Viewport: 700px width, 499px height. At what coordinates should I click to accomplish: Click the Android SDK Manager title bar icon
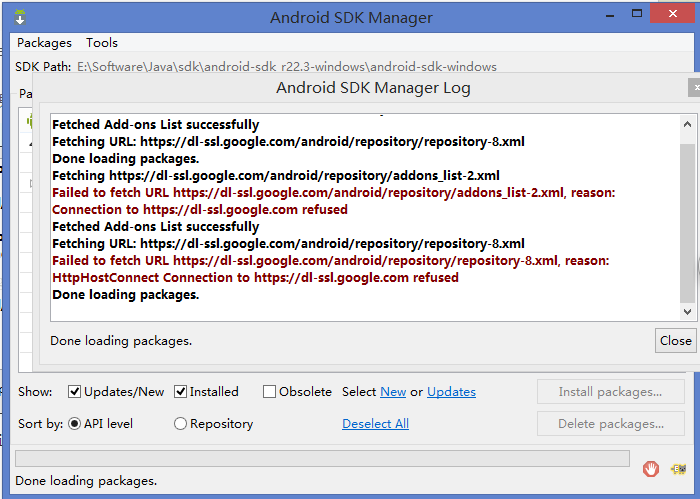click(x=20, y=17)
